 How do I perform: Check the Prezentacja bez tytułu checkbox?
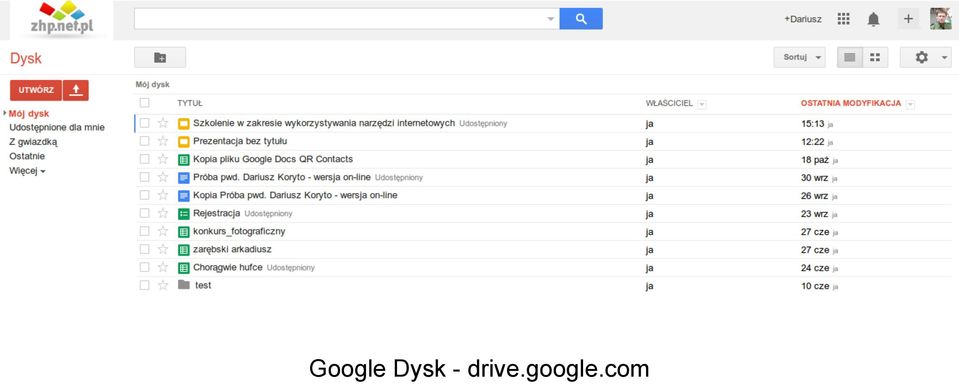[x=144, y=141]
